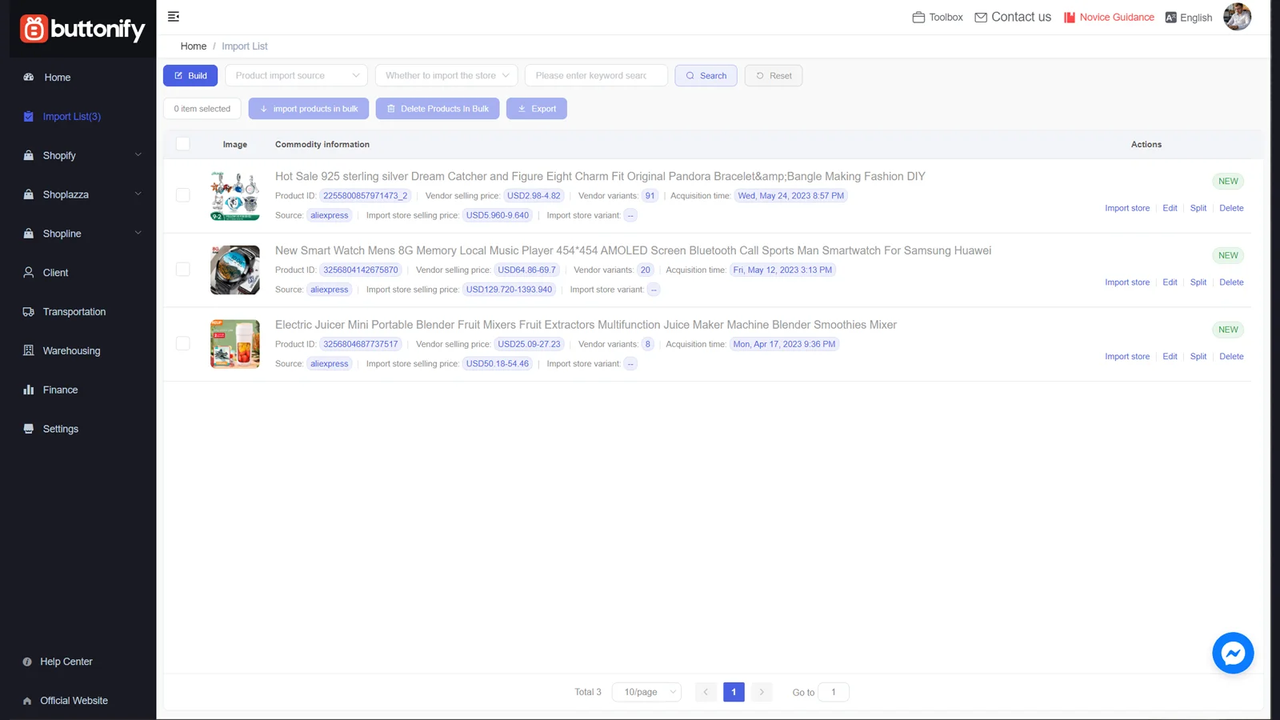Image resolution: width=1280 pixels, height=720 pixels.
Task: Open the Toolbox briefcase icon
Action: coord(919,17)
